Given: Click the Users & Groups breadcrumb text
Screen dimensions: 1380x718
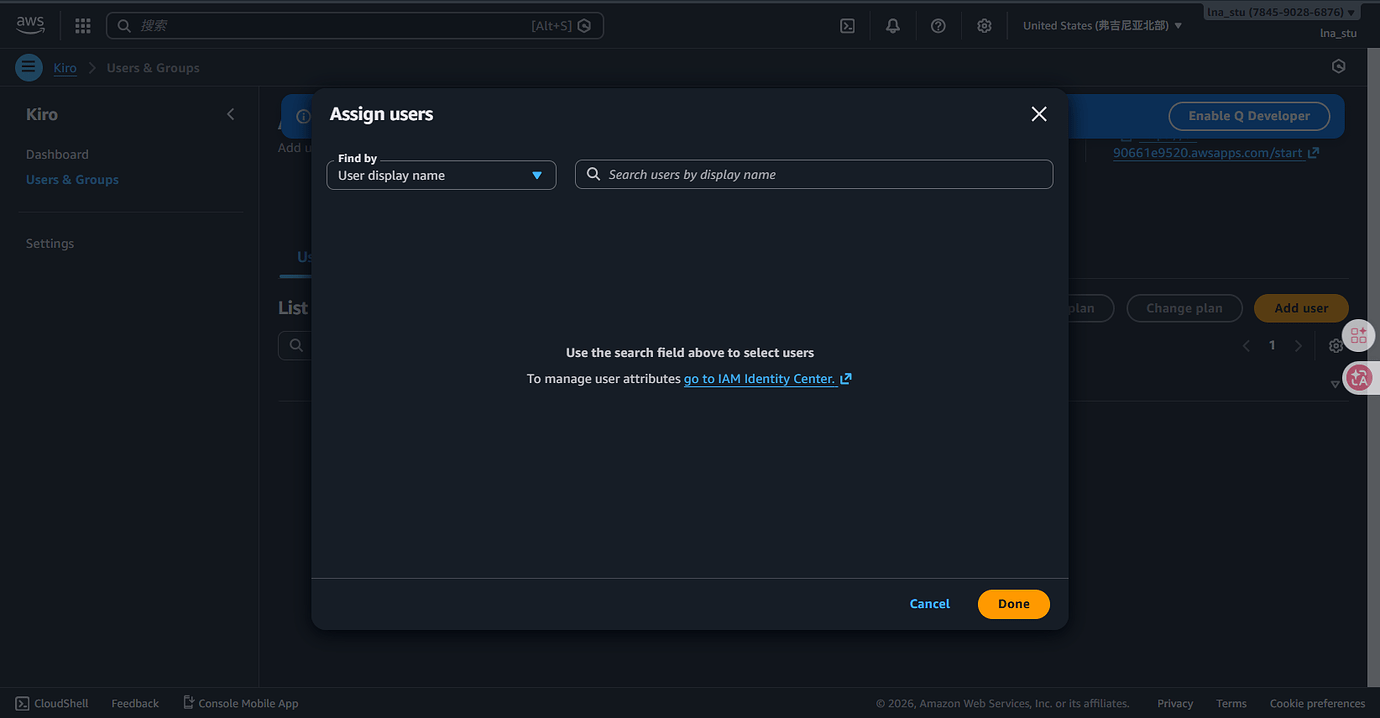Looking at the screenshot, I should (153, 68).
